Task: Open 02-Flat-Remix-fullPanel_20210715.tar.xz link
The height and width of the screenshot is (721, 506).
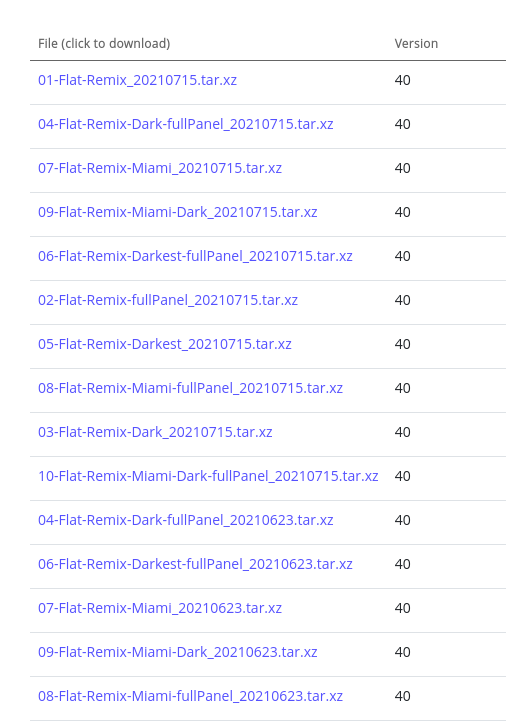Action: [x=168, y=300]
